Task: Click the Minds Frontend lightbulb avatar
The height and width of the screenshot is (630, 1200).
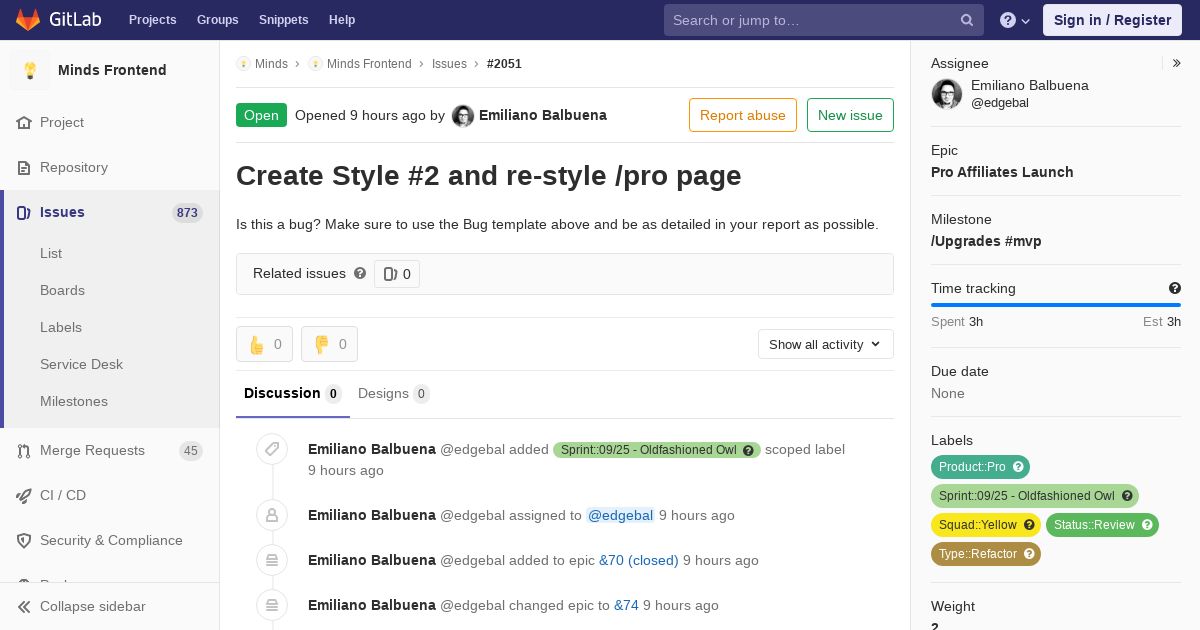Action: 30,70
